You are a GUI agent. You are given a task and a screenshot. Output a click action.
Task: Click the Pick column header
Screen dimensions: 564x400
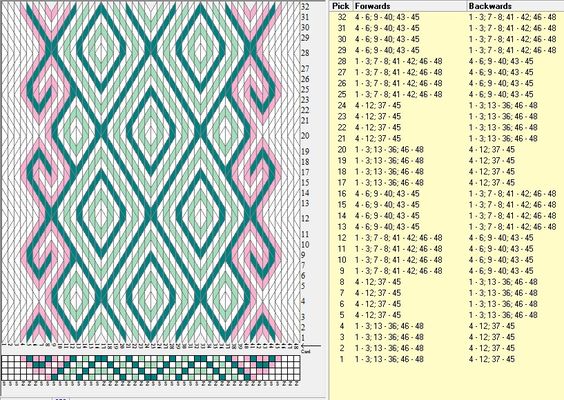pos(340,6)
